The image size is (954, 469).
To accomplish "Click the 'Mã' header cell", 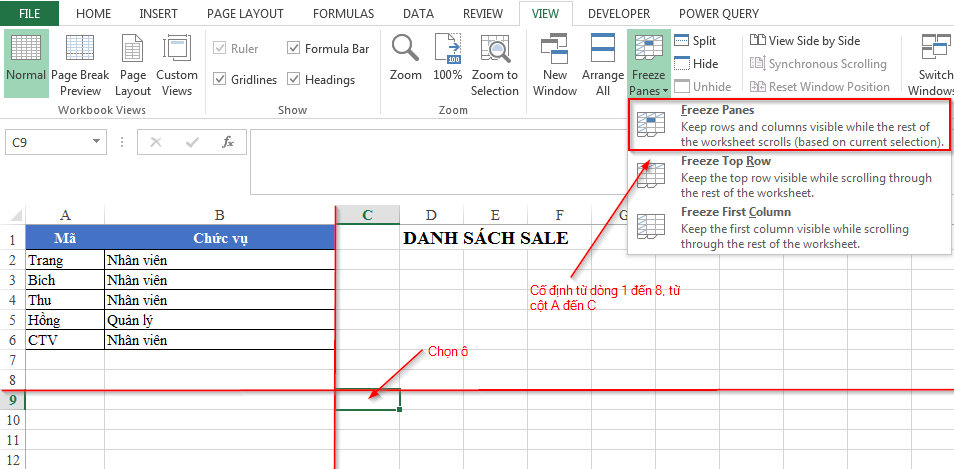I will 65,238.
